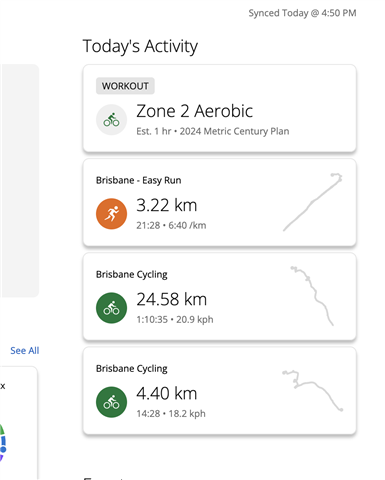Open the See All link
This screenshot has width=385, height=480.
[25, 351]
